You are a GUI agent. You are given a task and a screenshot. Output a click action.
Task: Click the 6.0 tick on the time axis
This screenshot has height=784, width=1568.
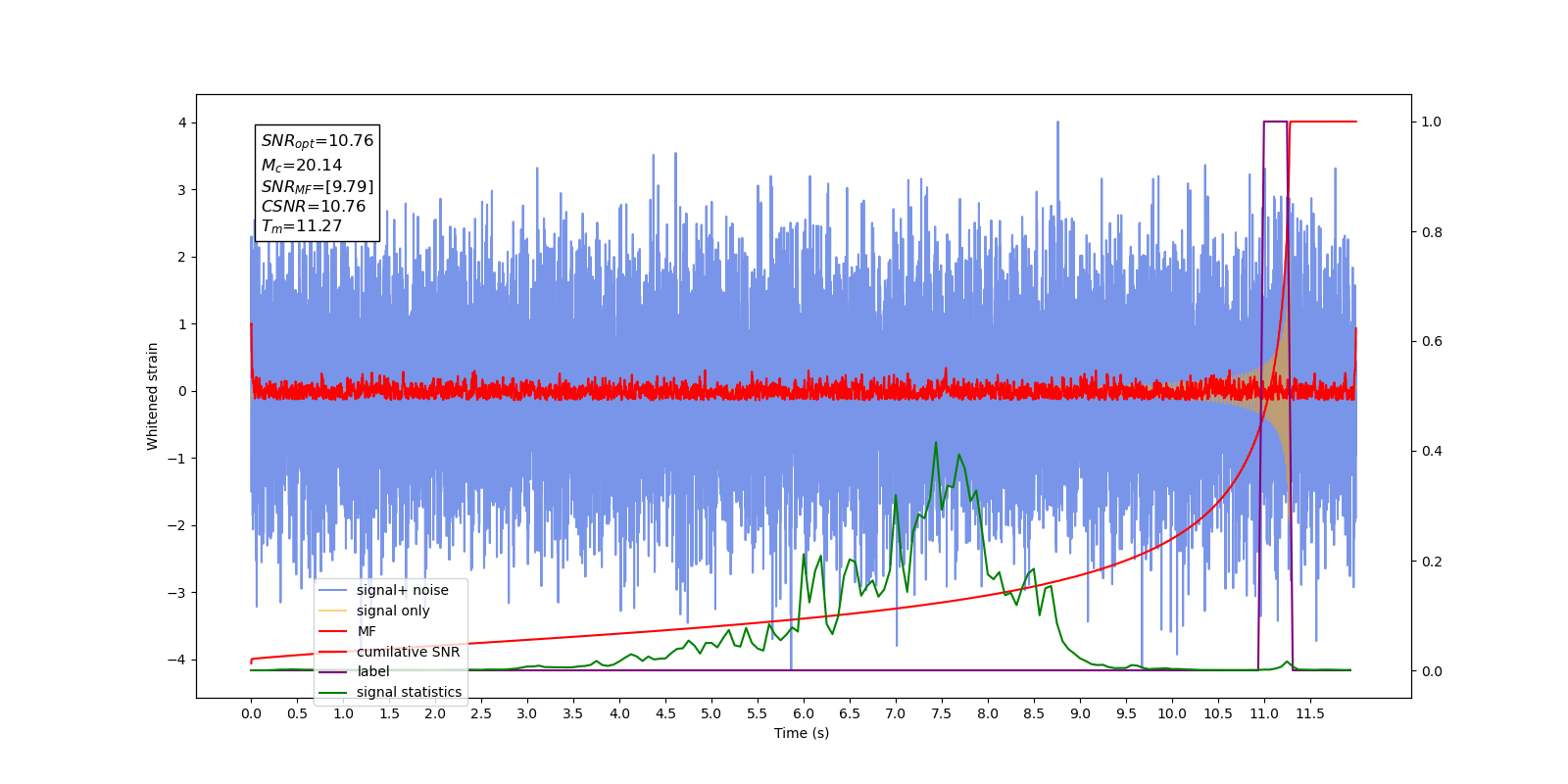804,713
